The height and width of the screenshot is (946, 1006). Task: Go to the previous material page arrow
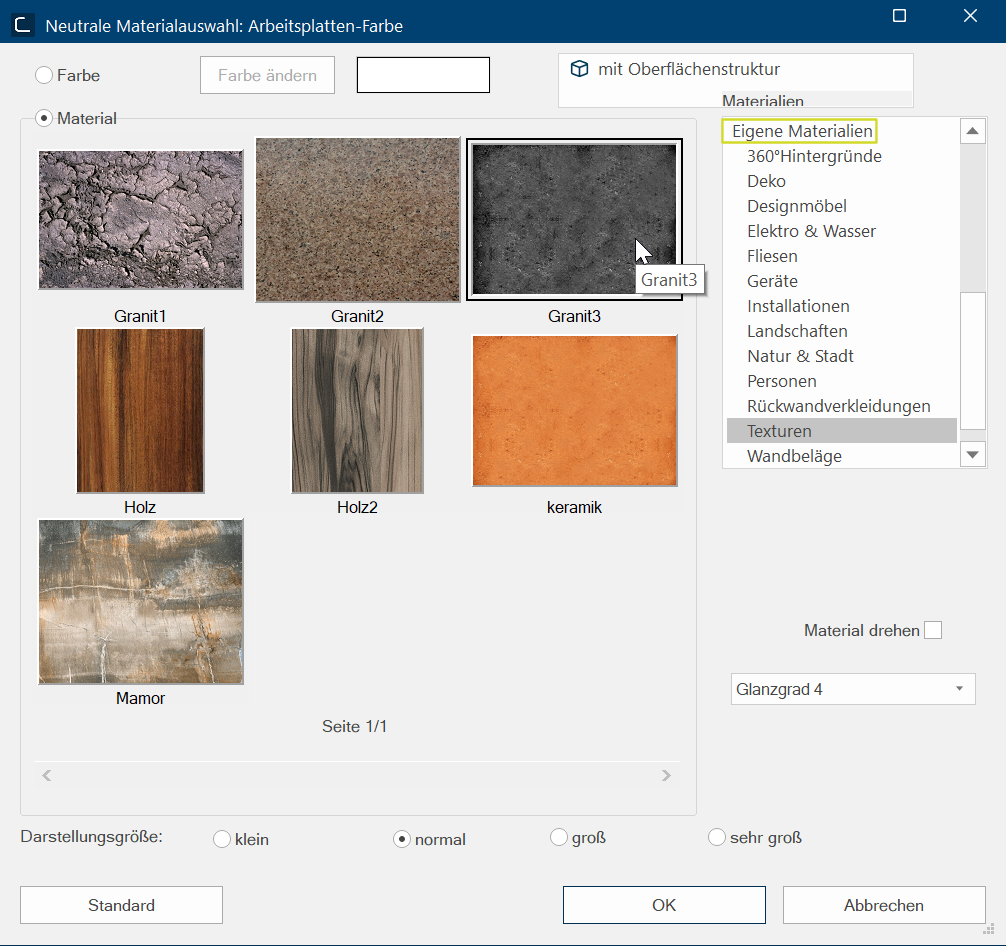coord(47,775)
